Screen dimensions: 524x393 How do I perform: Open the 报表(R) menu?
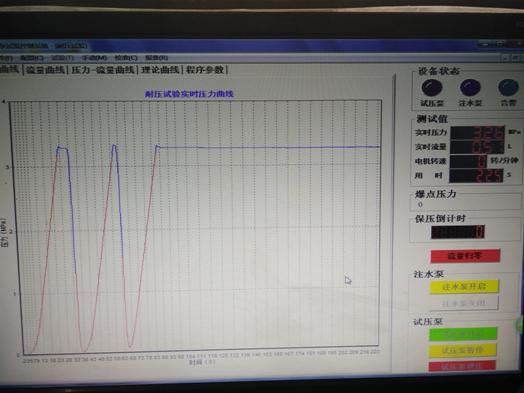pos(156,58)
